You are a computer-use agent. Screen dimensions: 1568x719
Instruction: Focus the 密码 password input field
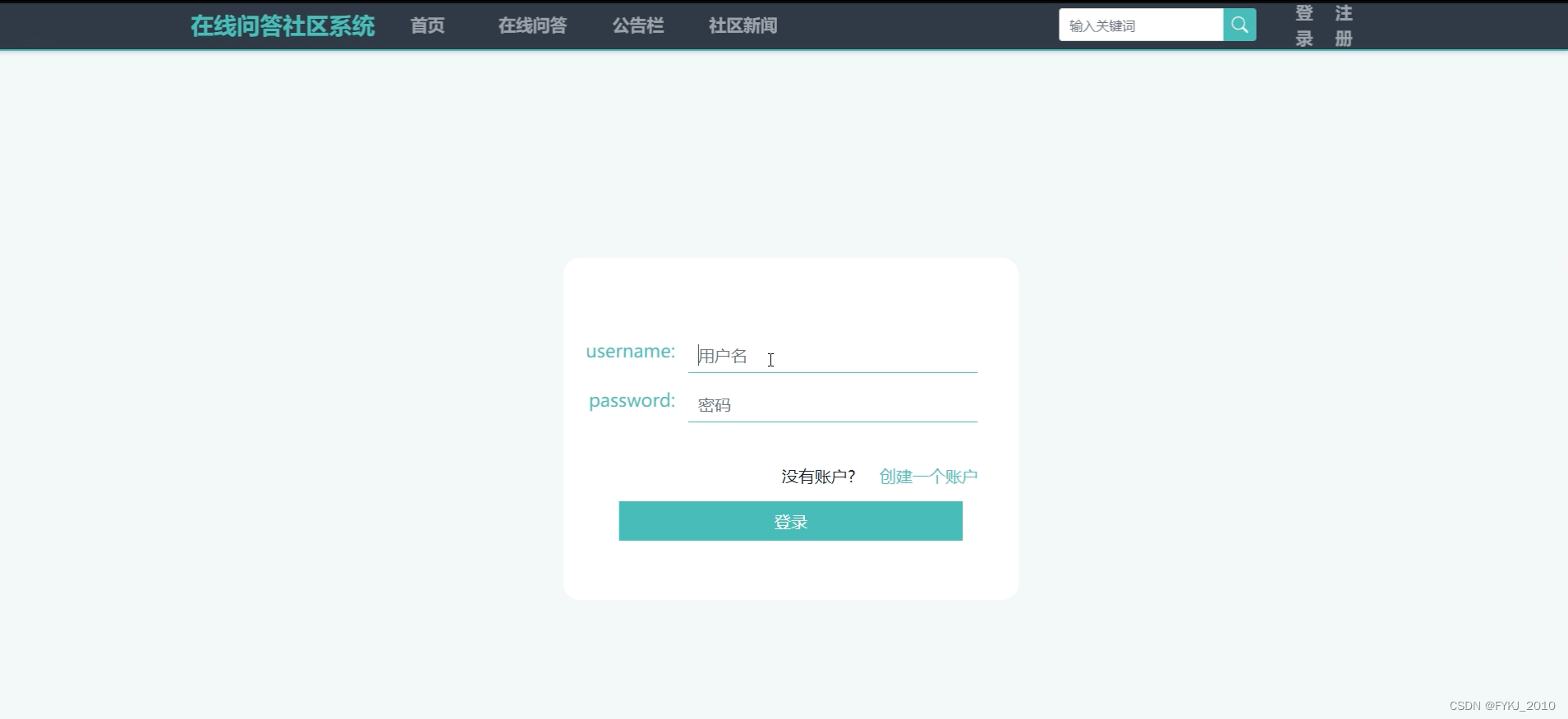832,405
